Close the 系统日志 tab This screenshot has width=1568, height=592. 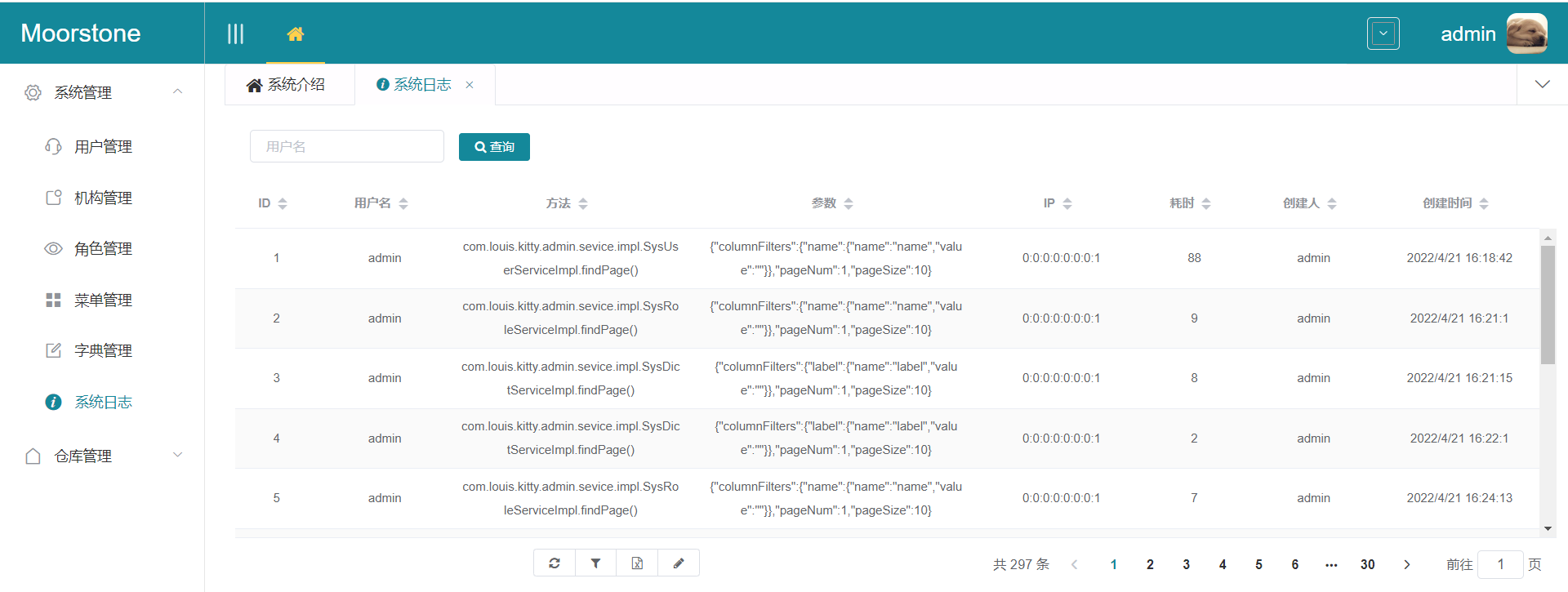point(470,85)
